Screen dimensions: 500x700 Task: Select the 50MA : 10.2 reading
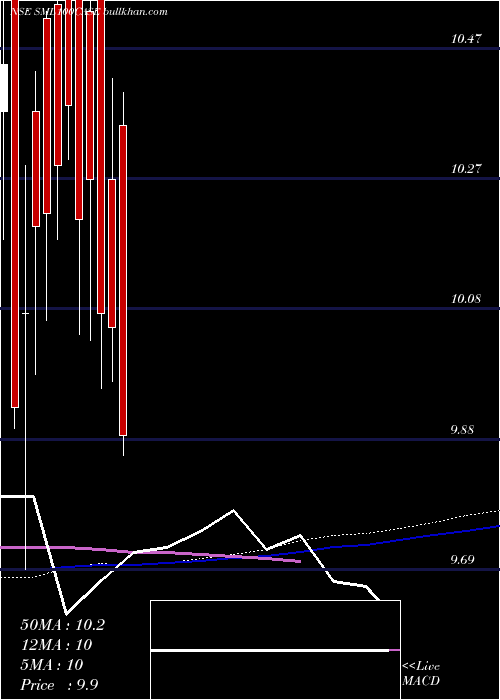point(62,625)
